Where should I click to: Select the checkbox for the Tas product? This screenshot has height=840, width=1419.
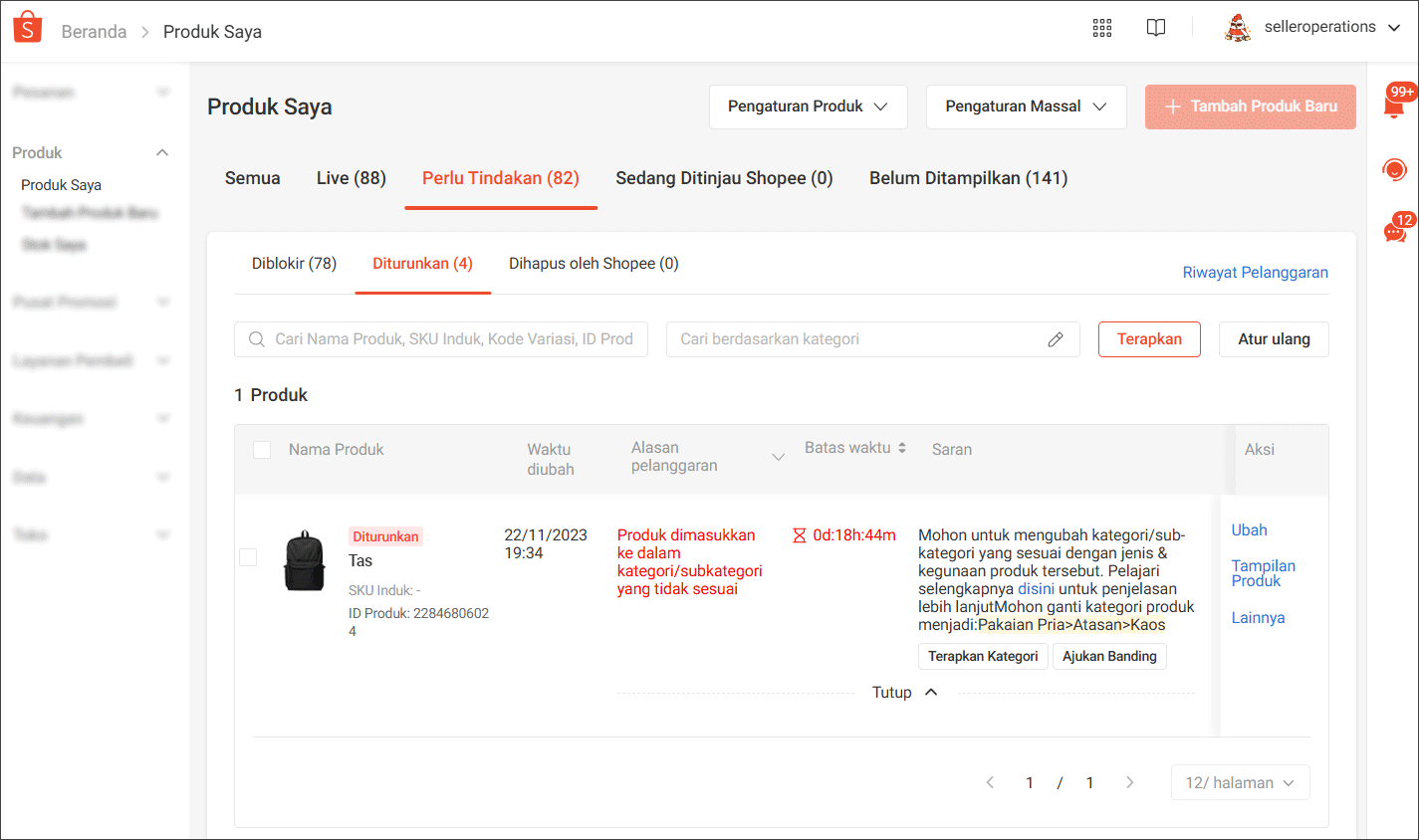tap(248, 557)
